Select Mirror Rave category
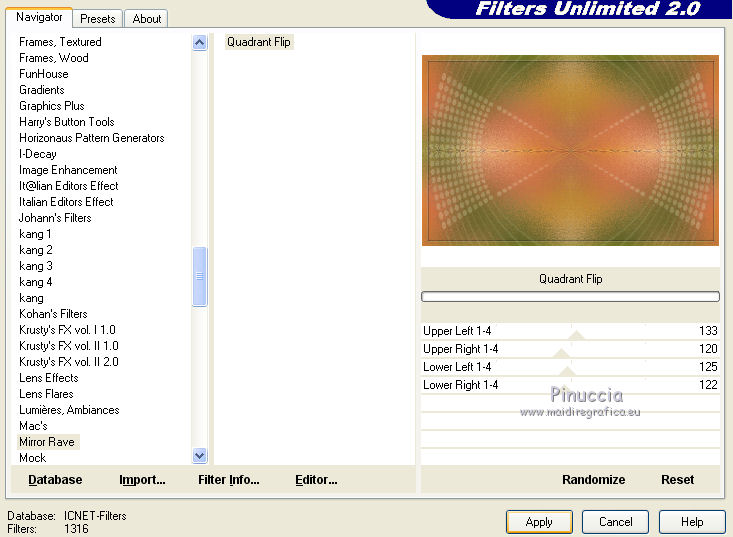Image resolution: width=733 pixels, height=537 pixels. (47, 442)
